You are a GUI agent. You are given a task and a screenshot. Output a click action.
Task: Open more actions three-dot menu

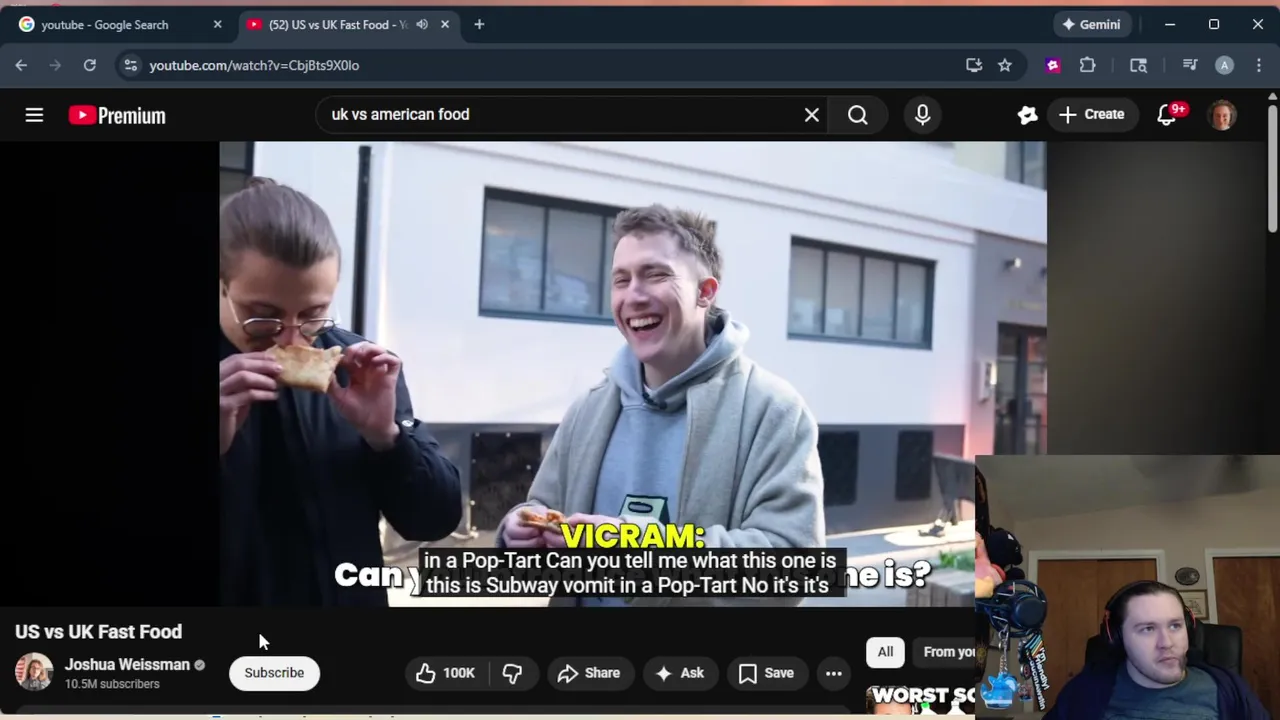(x=833, y=673)
